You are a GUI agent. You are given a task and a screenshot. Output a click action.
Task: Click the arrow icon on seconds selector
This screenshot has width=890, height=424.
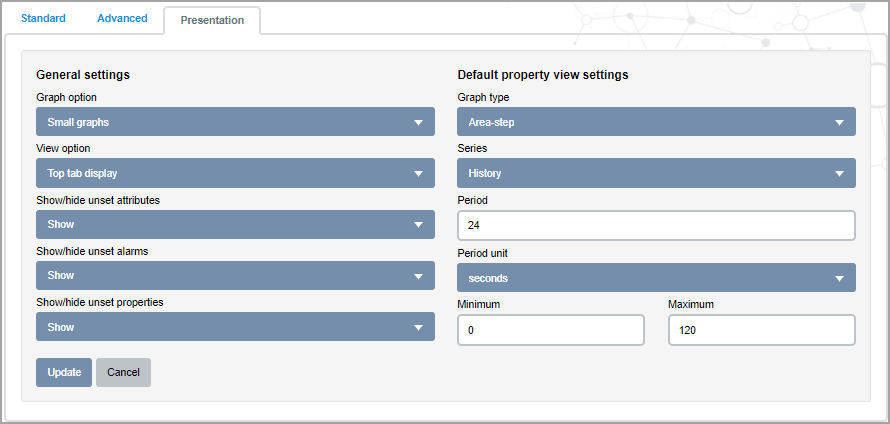click(x=839, y=278)
